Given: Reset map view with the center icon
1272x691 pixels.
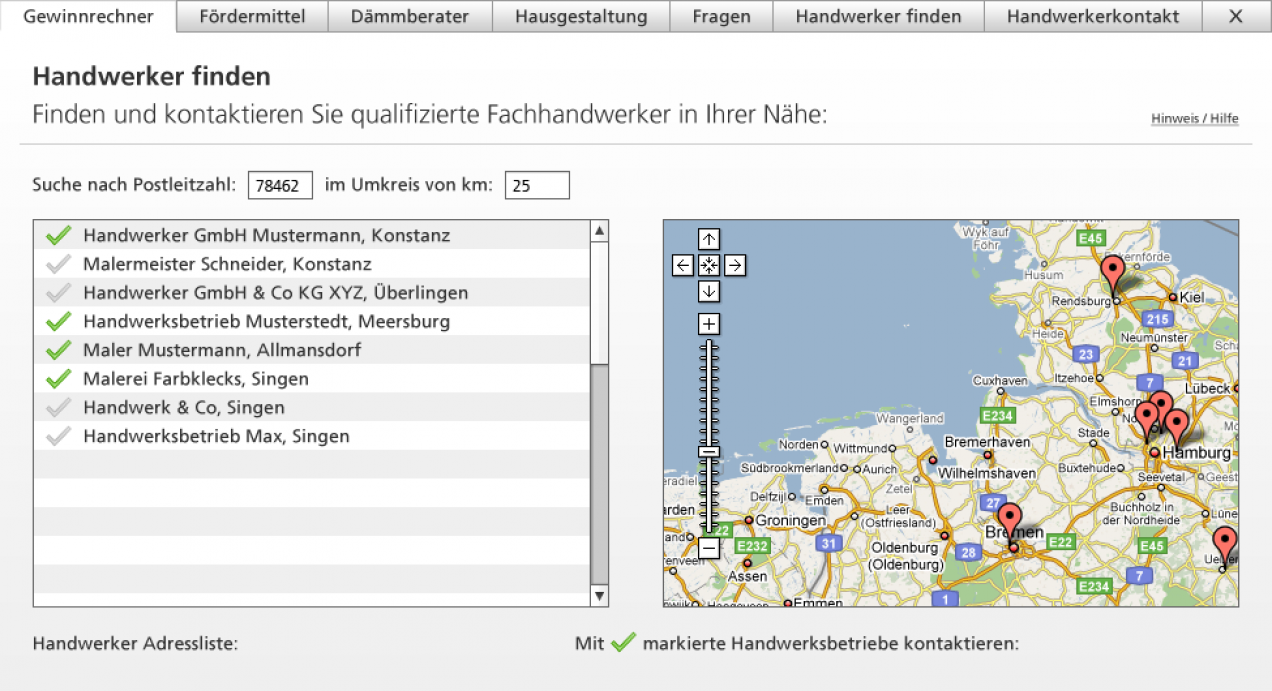Looking at the screenshot, I should point(709,265).
